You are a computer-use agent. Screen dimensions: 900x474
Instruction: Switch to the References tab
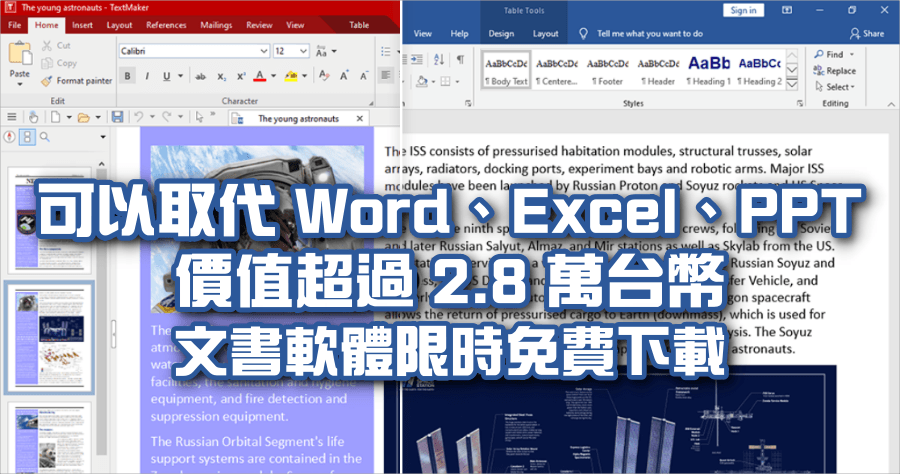pyautogui.click(x=166, y=25)
